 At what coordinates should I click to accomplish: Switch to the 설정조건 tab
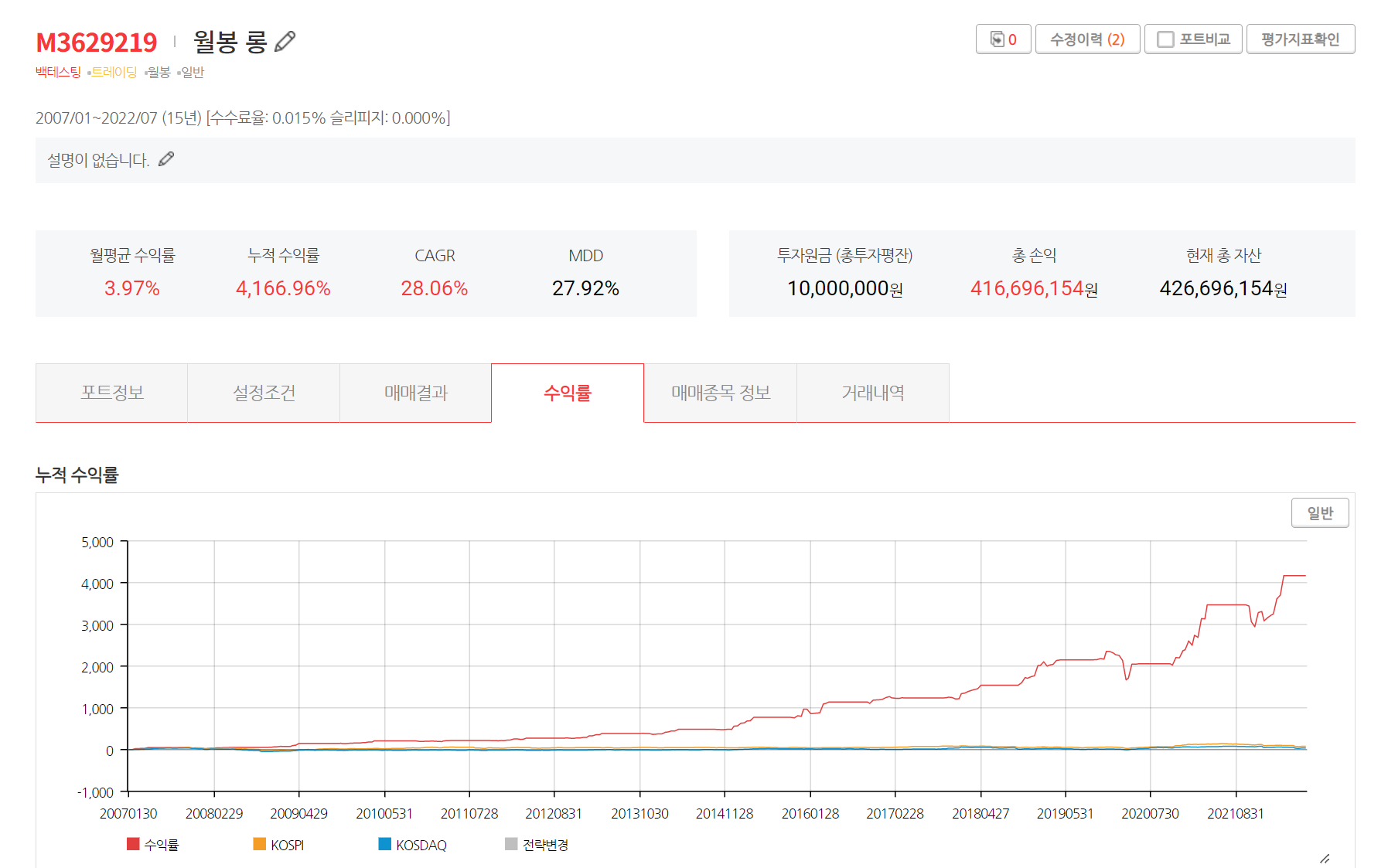[264, 393]
